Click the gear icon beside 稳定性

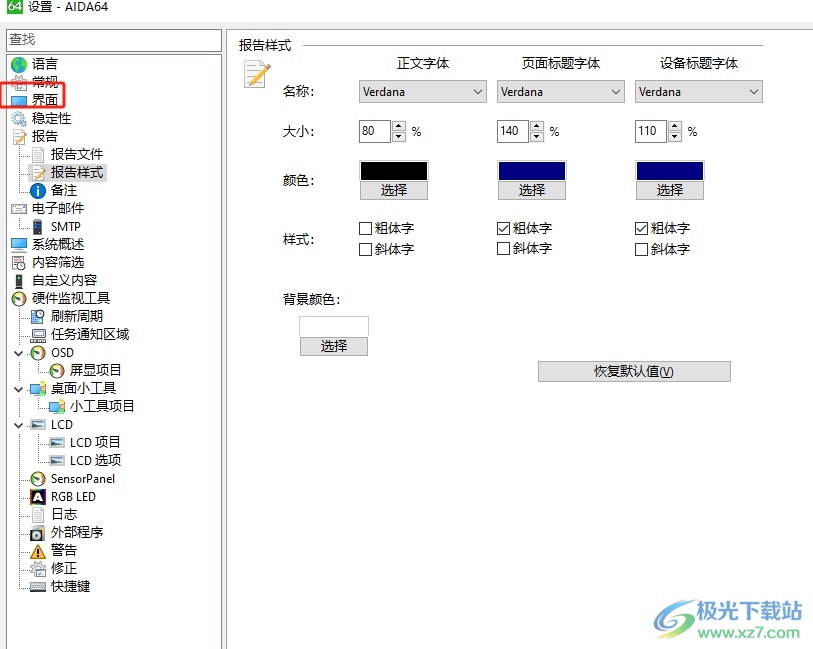click(x=19, y=119)
